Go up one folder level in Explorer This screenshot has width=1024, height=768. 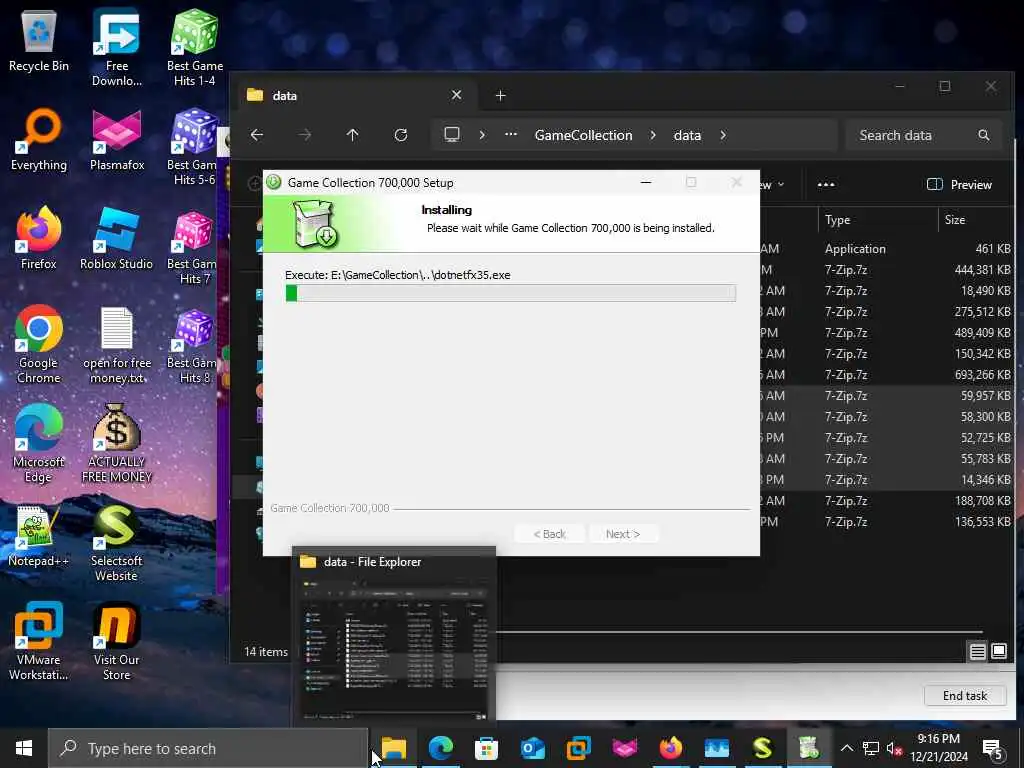352,135
